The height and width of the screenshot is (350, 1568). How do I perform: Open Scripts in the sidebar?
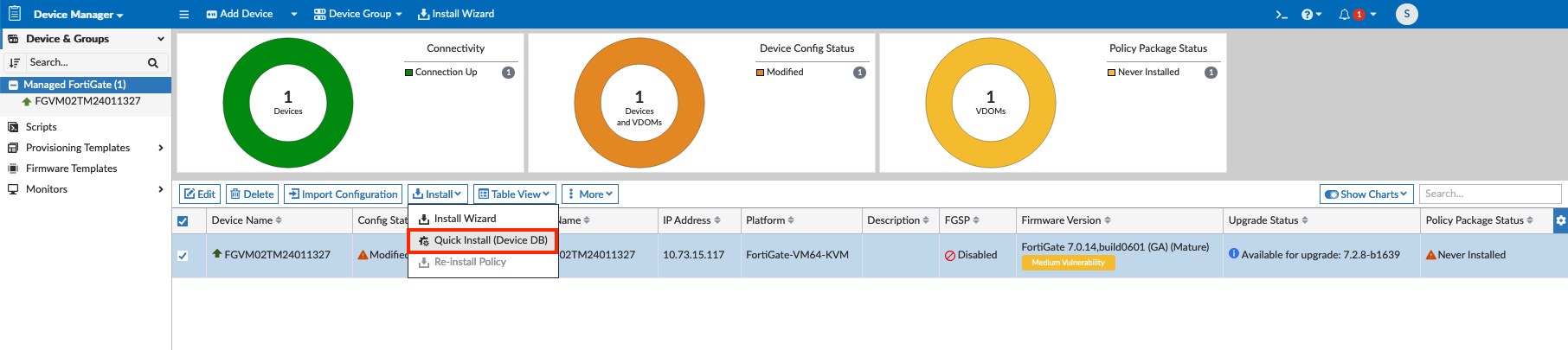pyautogui.click(x=41, y=127)
